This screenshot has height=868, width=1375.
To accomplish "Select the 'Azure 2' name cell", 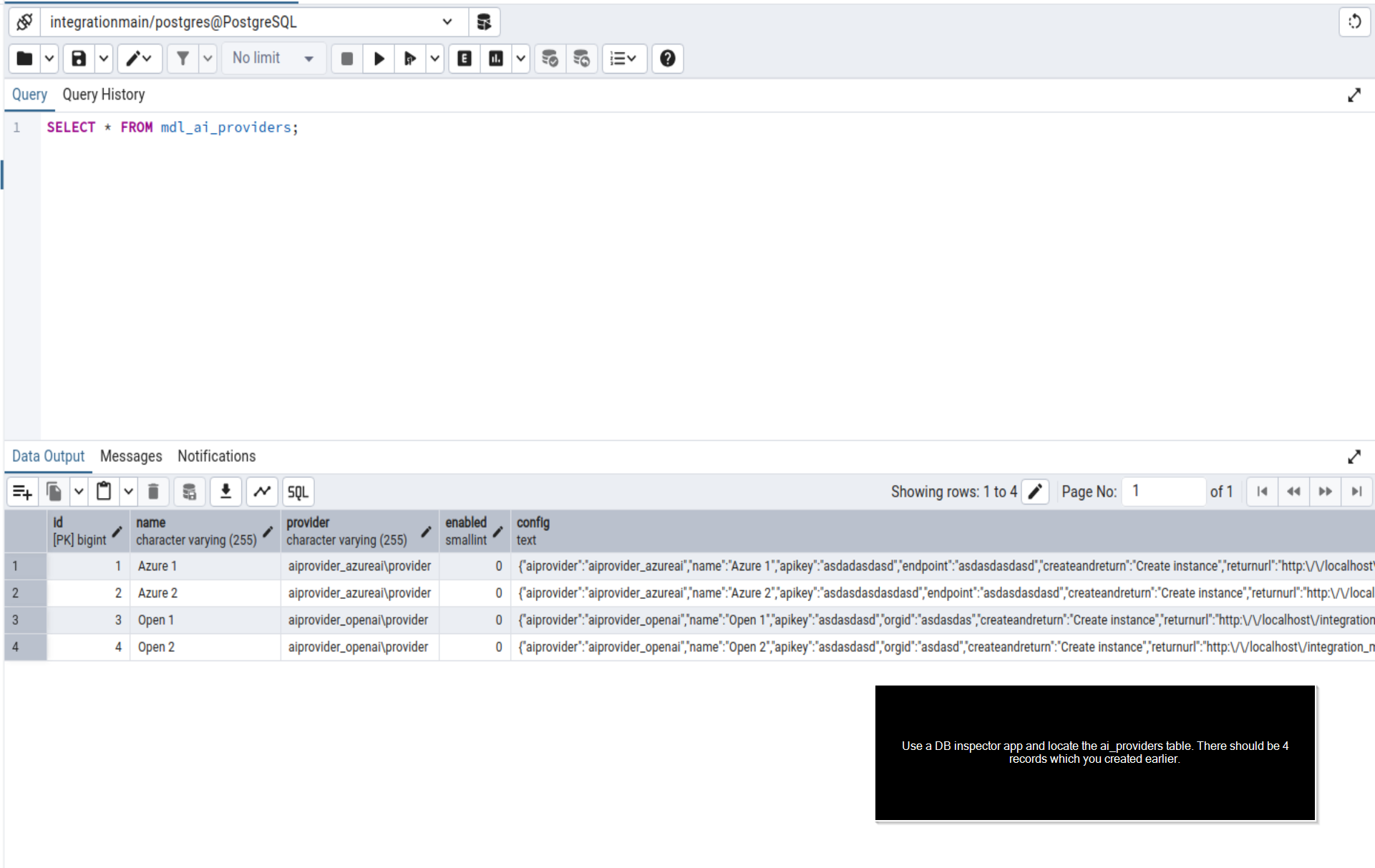I will pyautogui.click(x=205, y=593).
